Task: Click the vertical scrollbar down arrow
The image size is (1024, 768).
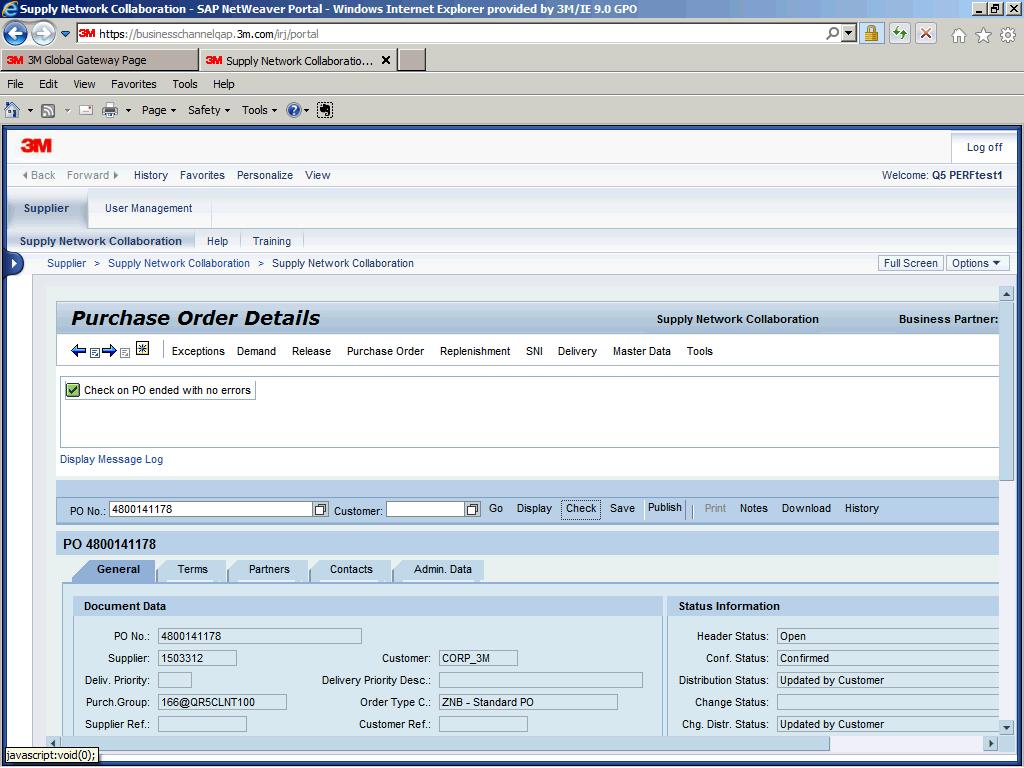Action: click(x=1006, y=726)
